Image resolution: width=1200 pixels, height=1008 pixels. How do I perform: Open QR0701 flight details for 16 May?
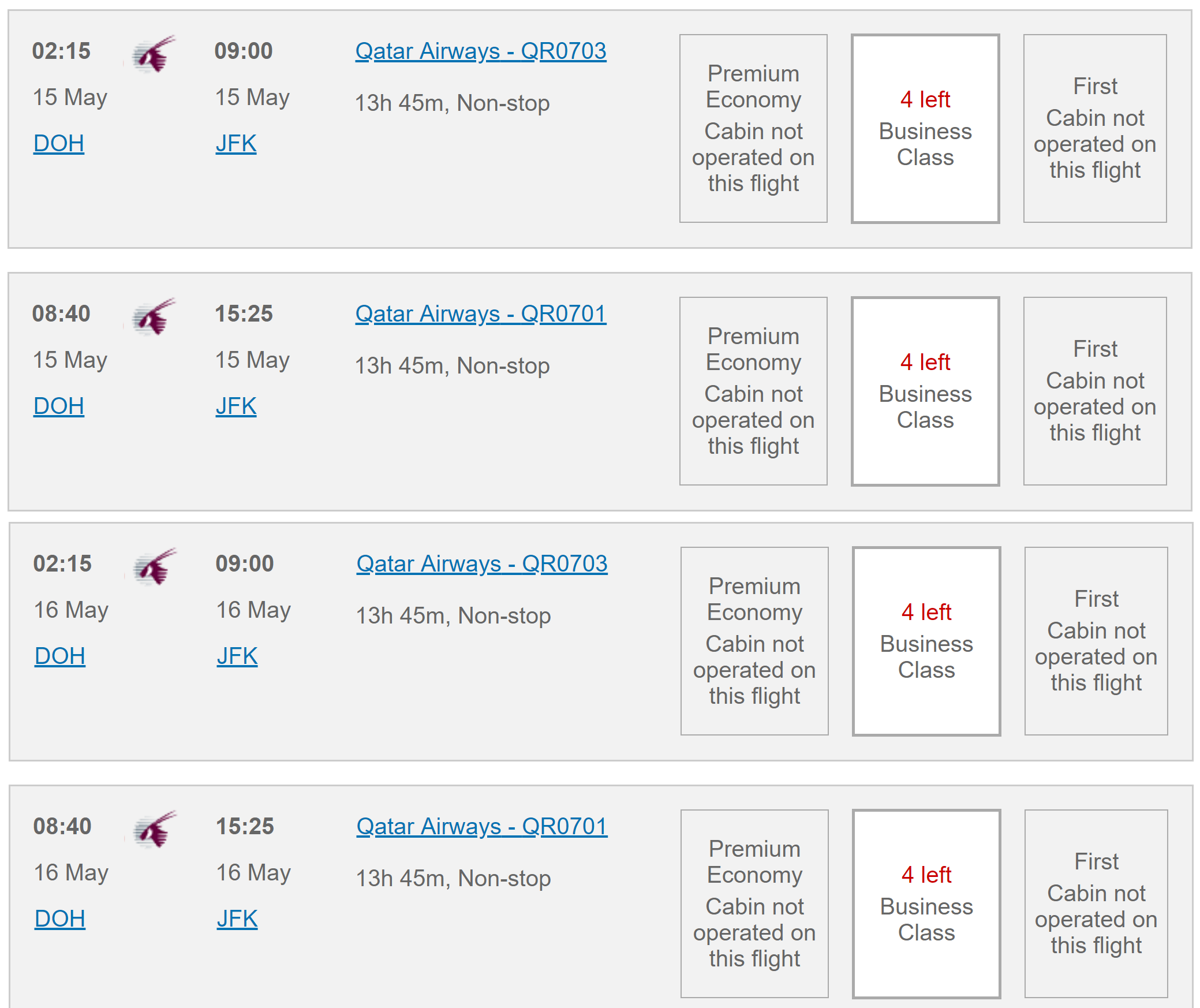tap(482, 827)
